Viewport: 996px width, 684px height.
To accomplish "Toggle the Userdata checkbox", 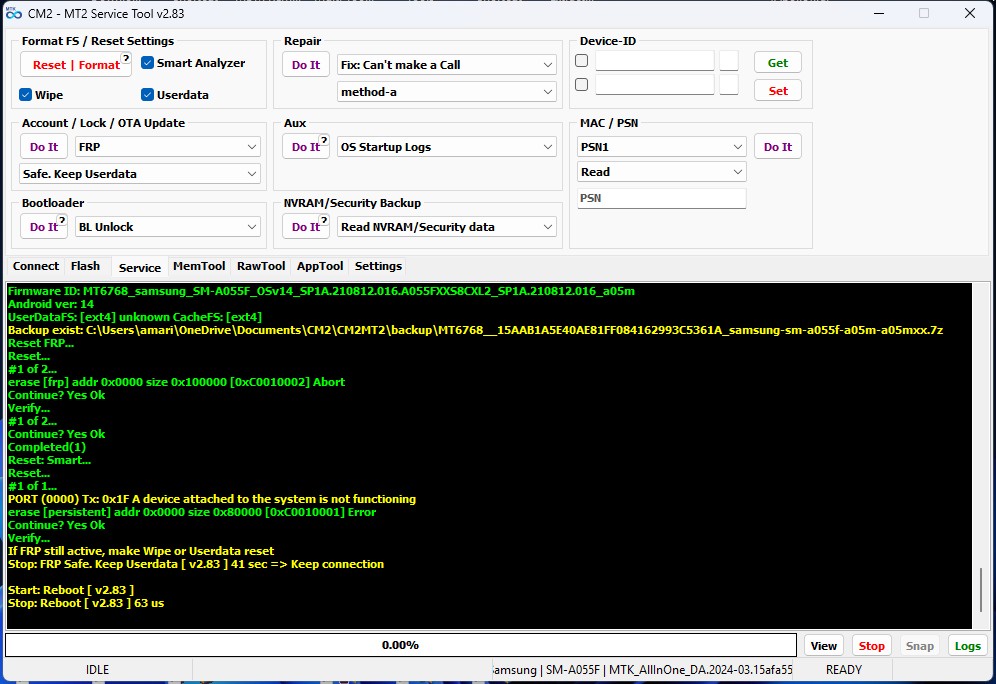I will (x=148, y=95).
